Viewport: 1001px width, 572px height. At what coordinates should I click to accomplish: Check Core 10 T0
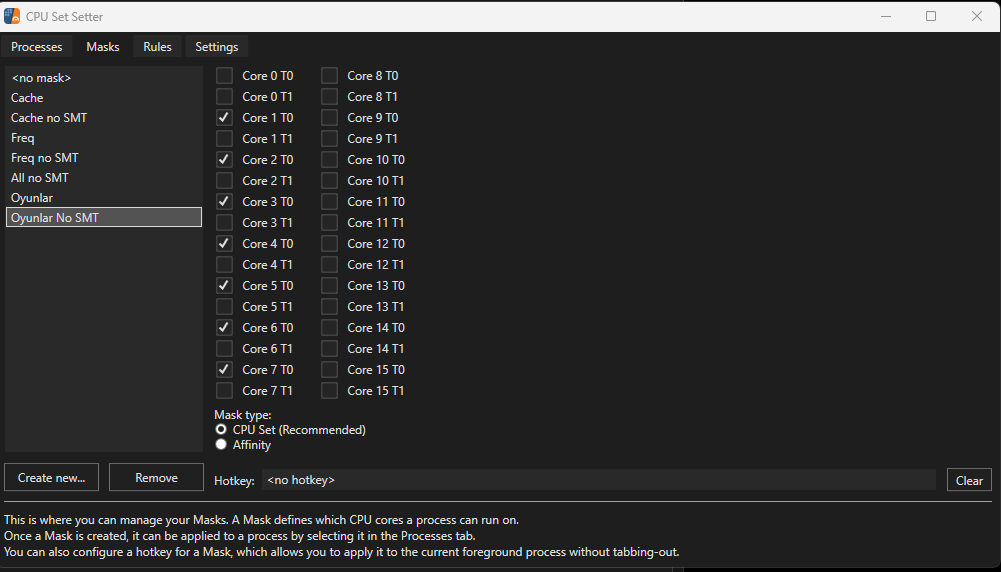329,160
